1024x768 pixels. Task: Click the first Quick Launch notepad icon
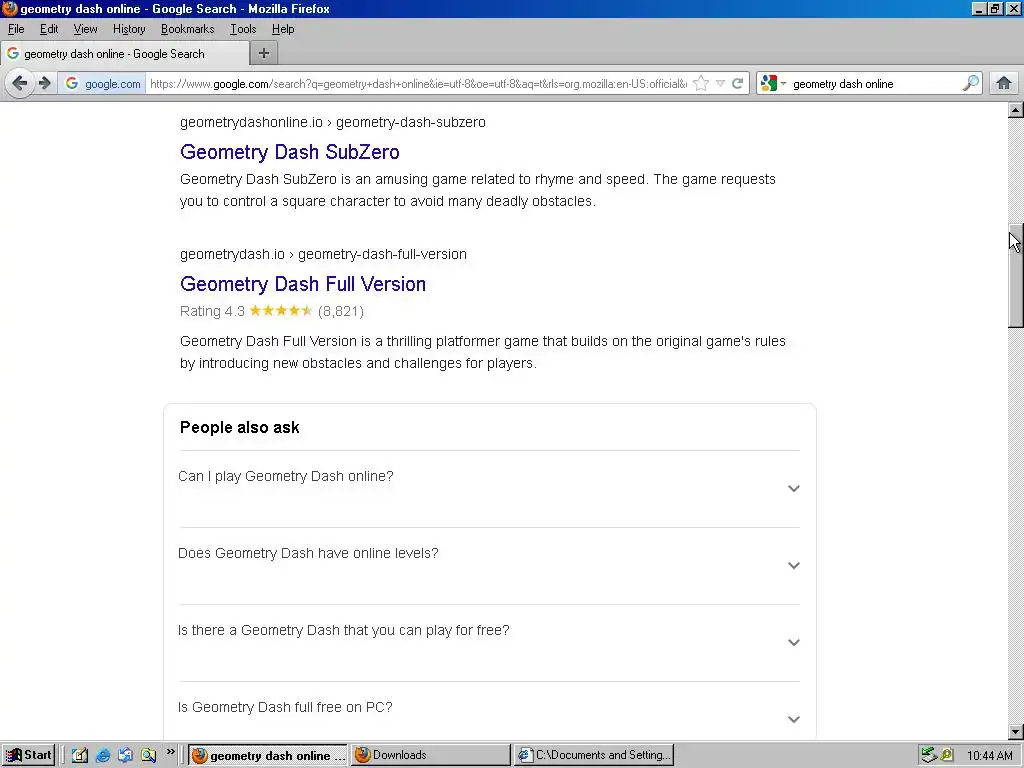tap(80, 755)
